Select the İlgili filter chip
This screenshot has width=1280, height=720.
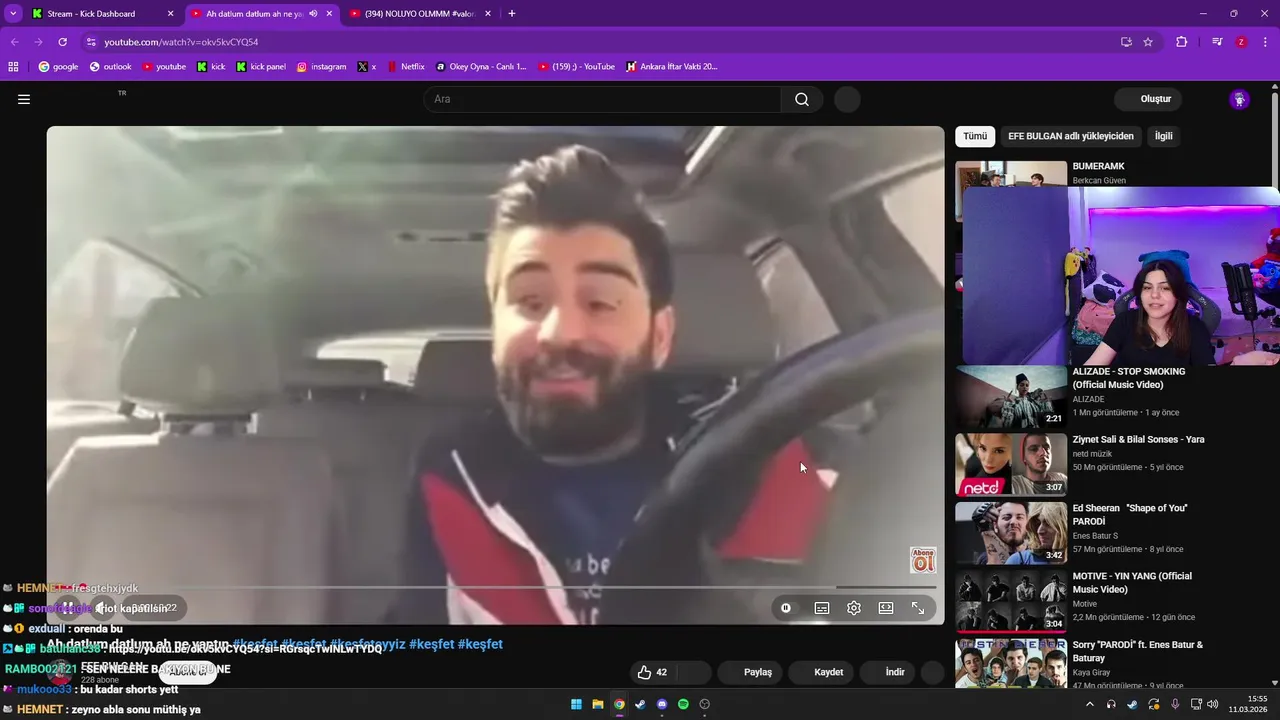pyautogui.click(x=1164, y=136)
